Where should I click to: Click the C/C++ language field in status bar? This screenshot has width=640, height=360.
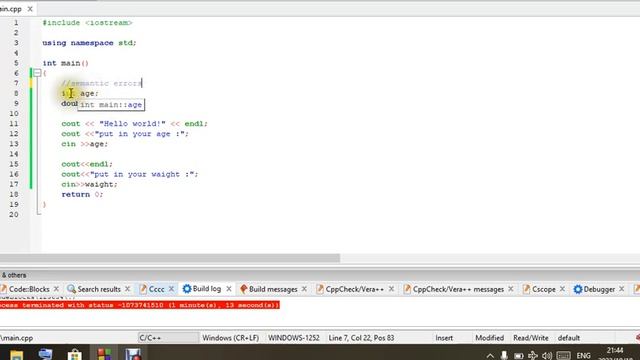click(168, 338)
